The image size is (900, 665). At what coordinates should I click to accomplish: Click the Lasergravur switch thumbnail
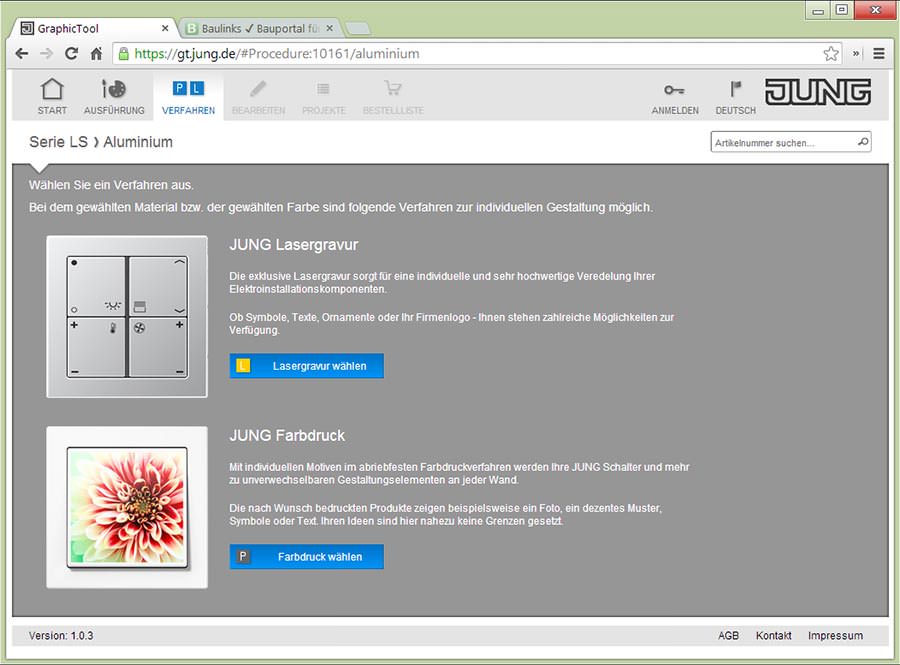(x=127, y=317)
